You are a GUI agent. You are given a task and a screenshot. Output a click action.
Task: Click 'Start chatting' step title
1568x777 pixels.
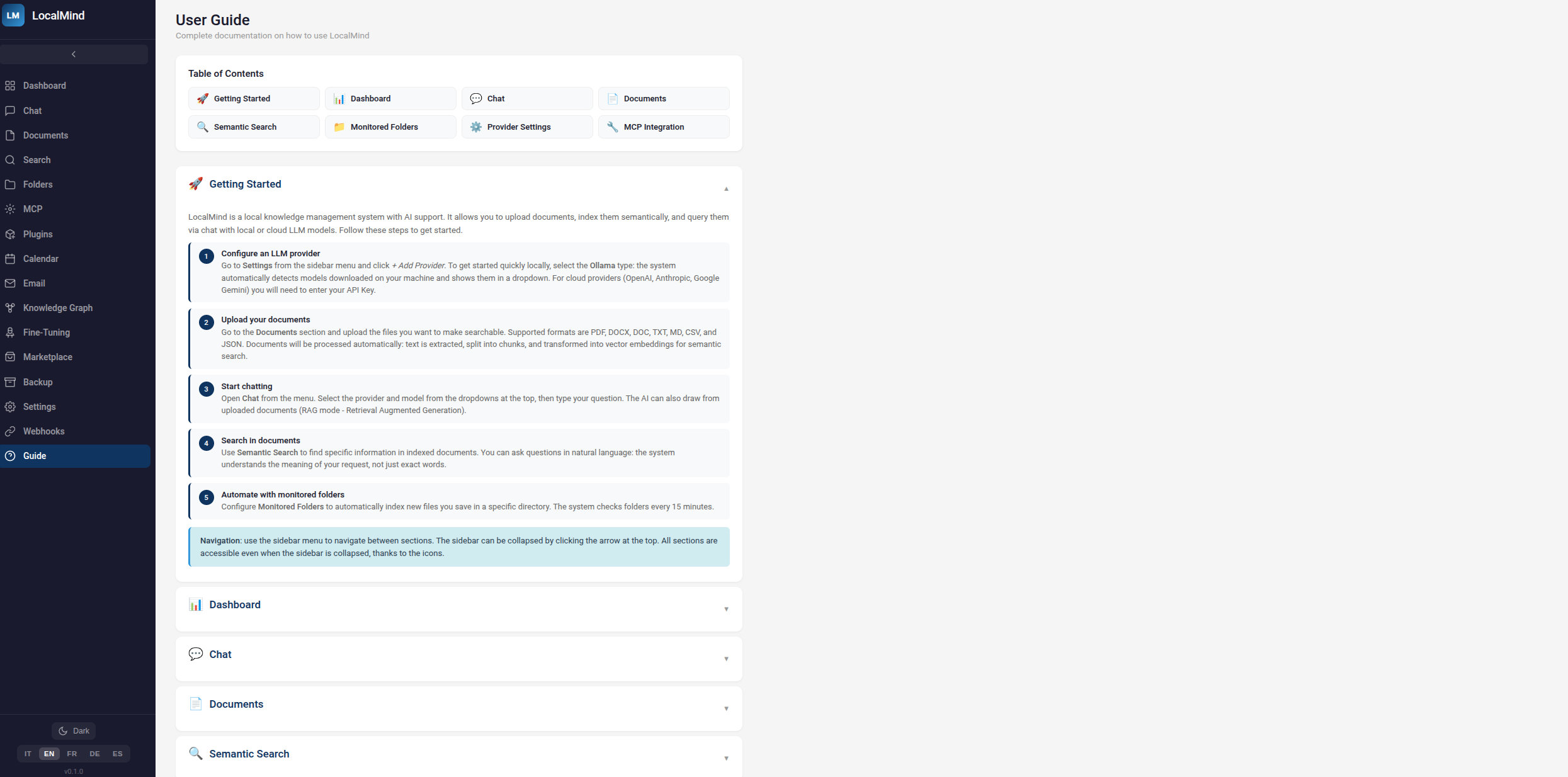247,387
